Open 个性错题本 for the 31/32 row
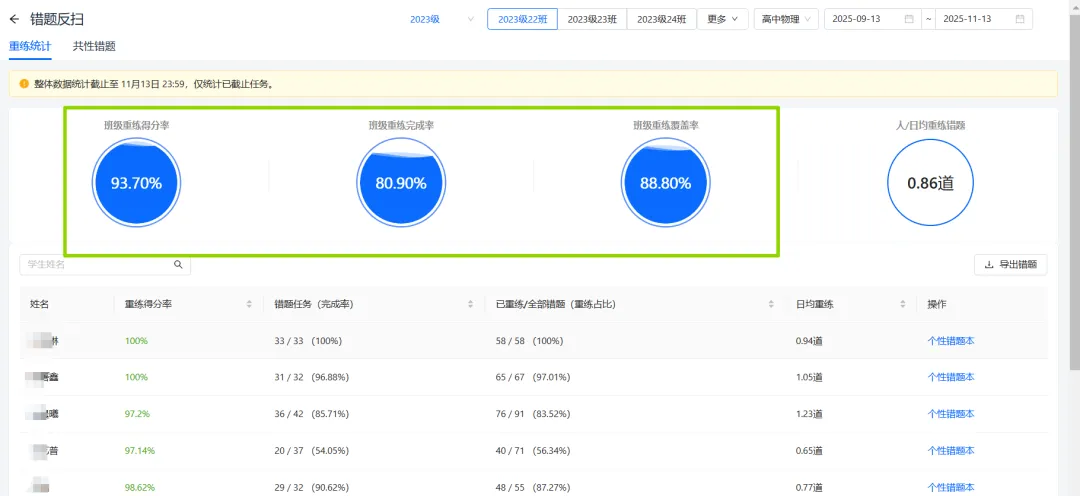The width and height of the screenshot is (1080, 496). (x=951, y=377)
